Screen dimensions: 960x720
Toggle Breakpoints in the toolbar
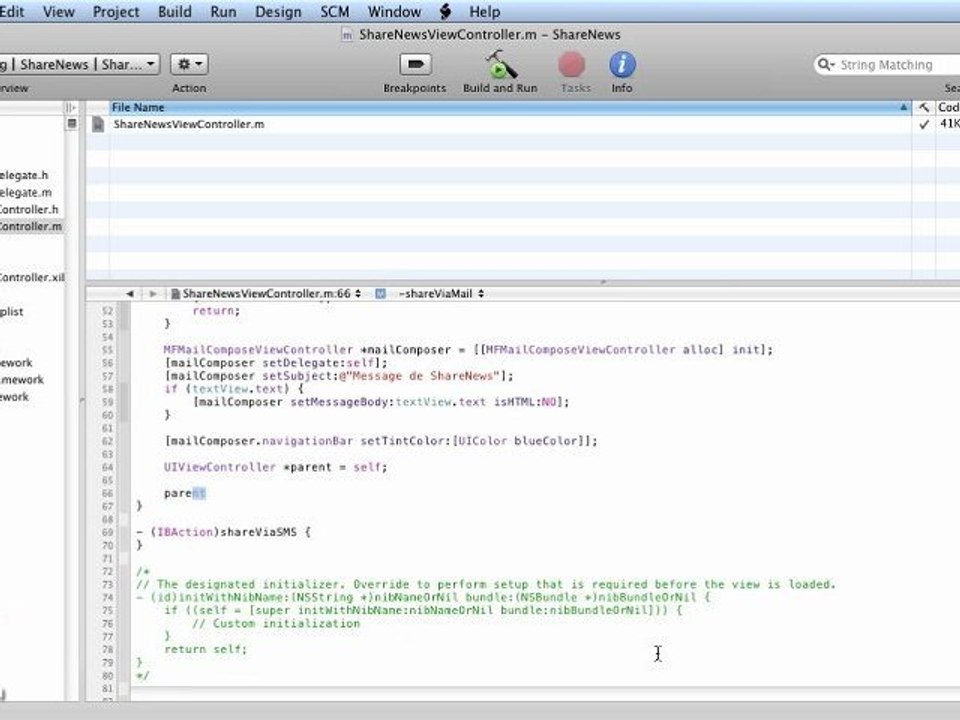coord(416,64)
